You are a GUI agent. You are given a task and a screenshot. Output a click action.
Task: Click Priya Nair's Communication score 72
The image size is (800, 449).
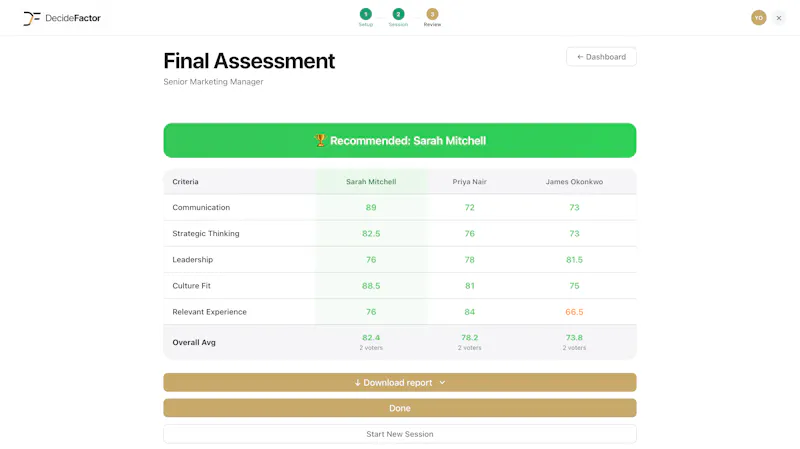click(469, 208)
